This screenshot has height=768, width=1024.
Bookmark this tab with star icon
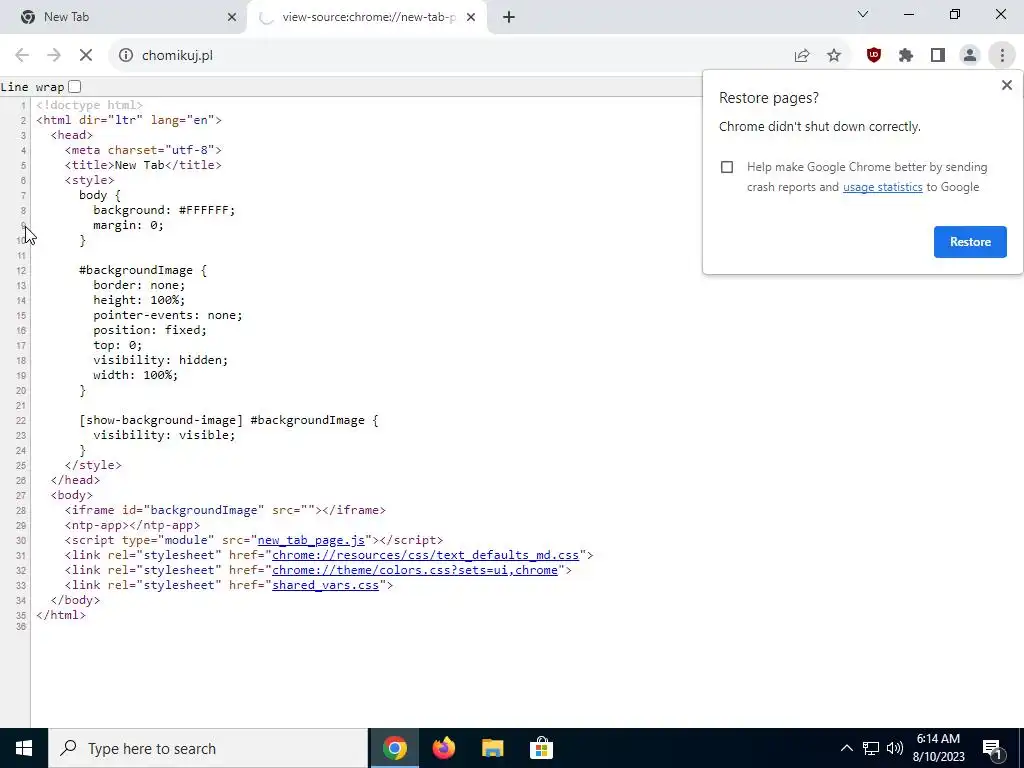[834, 56]
